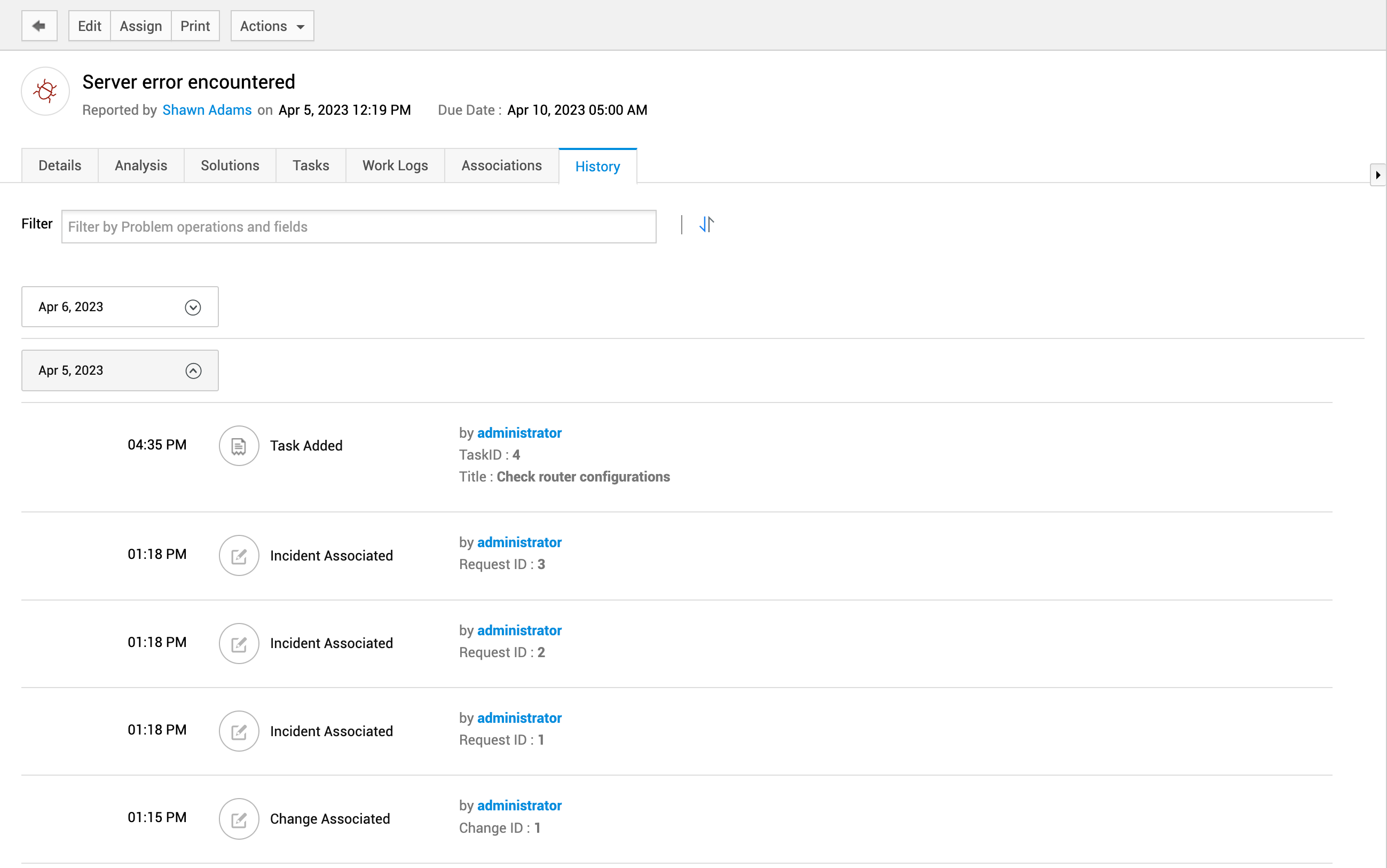Click the red bug problem icon
Viewport: 1387px width, 868px height.
tap(45, 91)
